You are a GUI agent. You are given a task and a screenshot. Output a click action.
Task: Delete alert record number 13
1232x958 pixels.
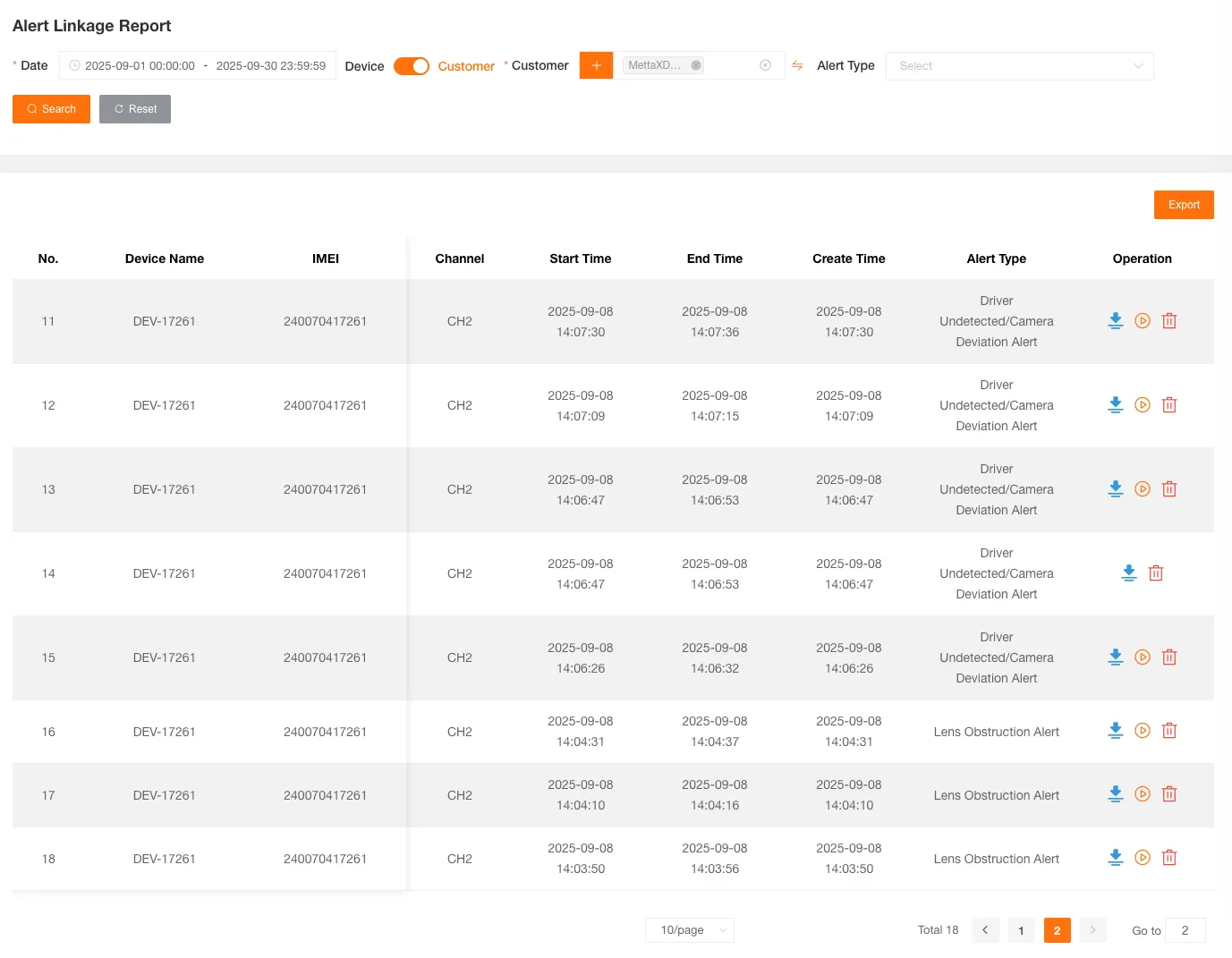point(1168,489)
